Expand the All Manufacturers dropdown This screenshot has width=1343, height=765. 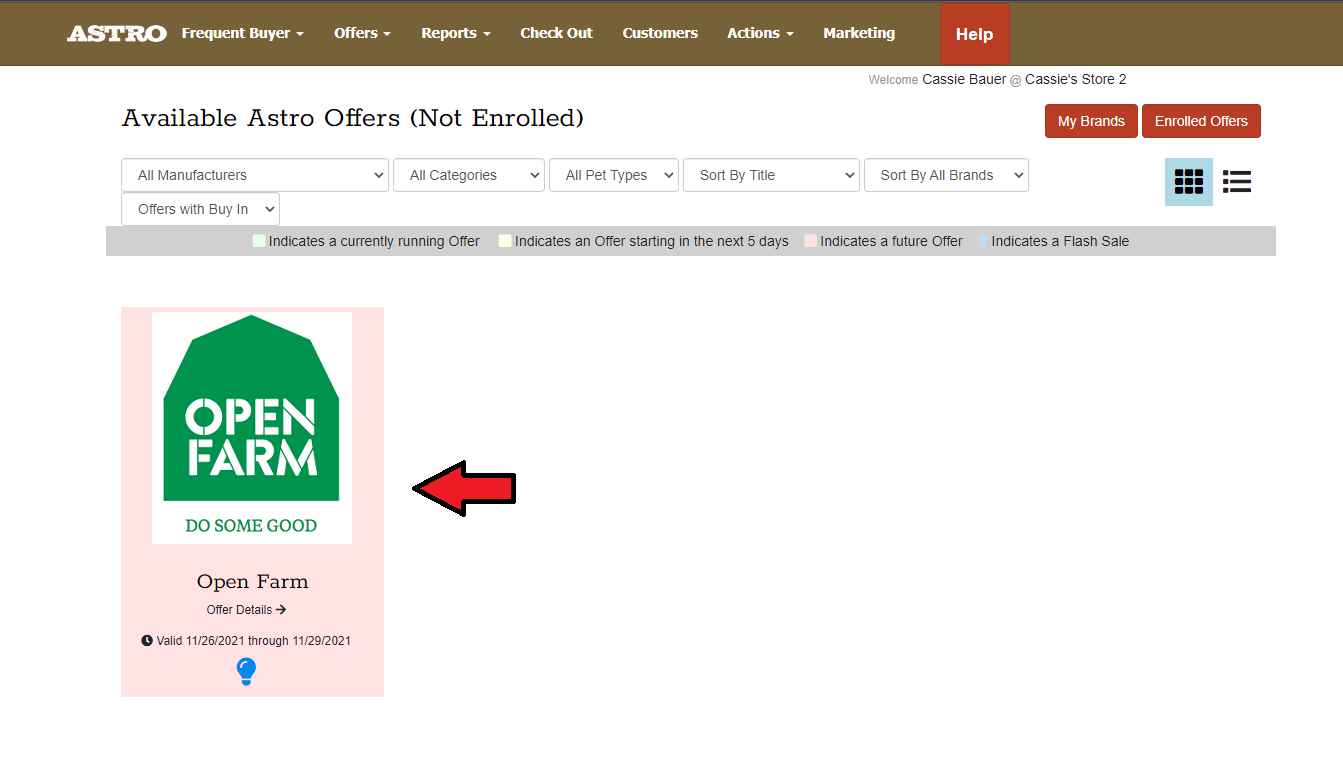[x=255, y=175]
